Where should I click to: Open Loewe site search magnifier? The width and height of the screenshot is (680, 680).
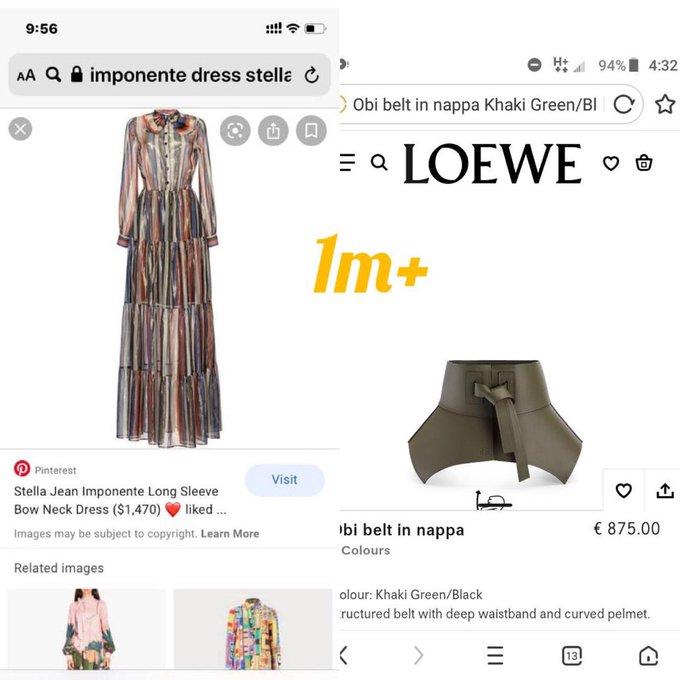(x=379, y=163)
